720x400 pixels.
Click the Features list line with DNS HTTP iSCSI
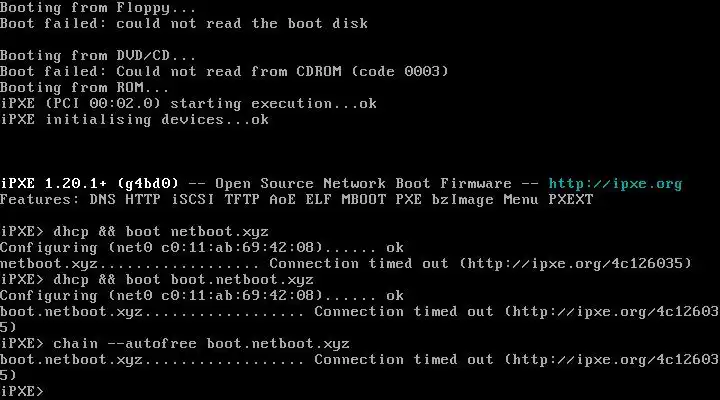point(297,200)
